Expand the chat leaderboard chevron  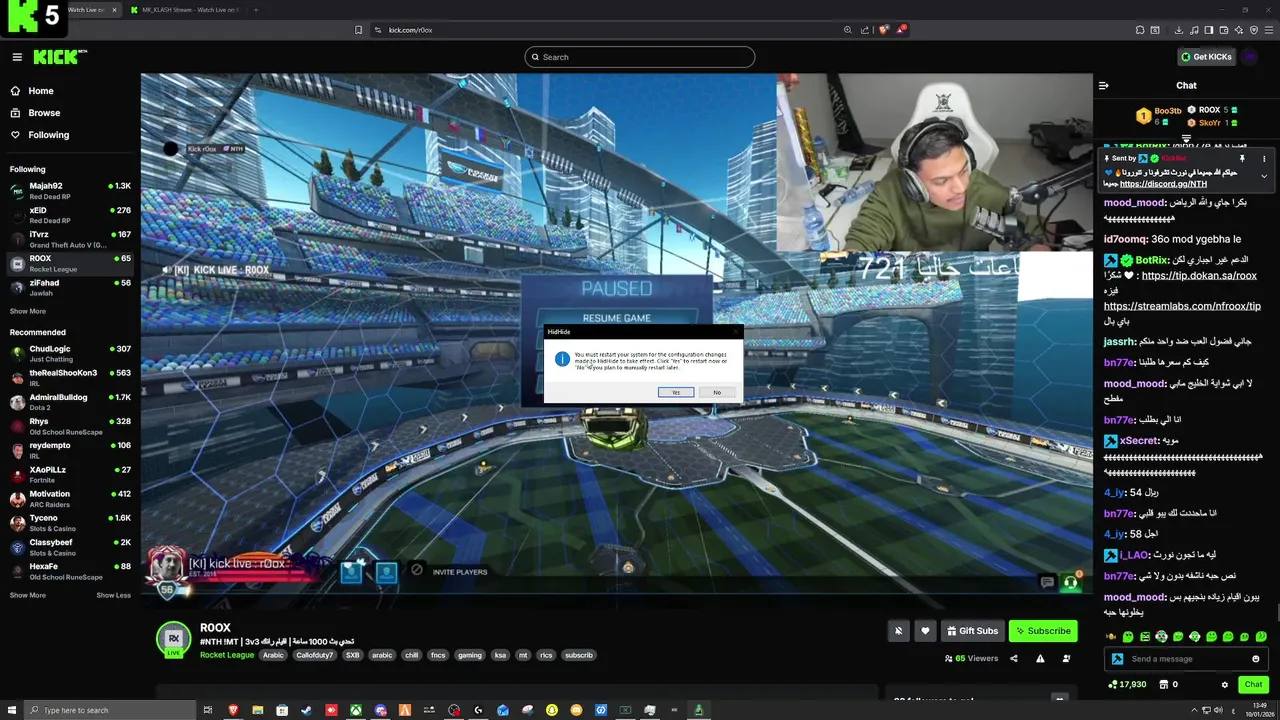pyautogui.click(x=1186, y=138)
